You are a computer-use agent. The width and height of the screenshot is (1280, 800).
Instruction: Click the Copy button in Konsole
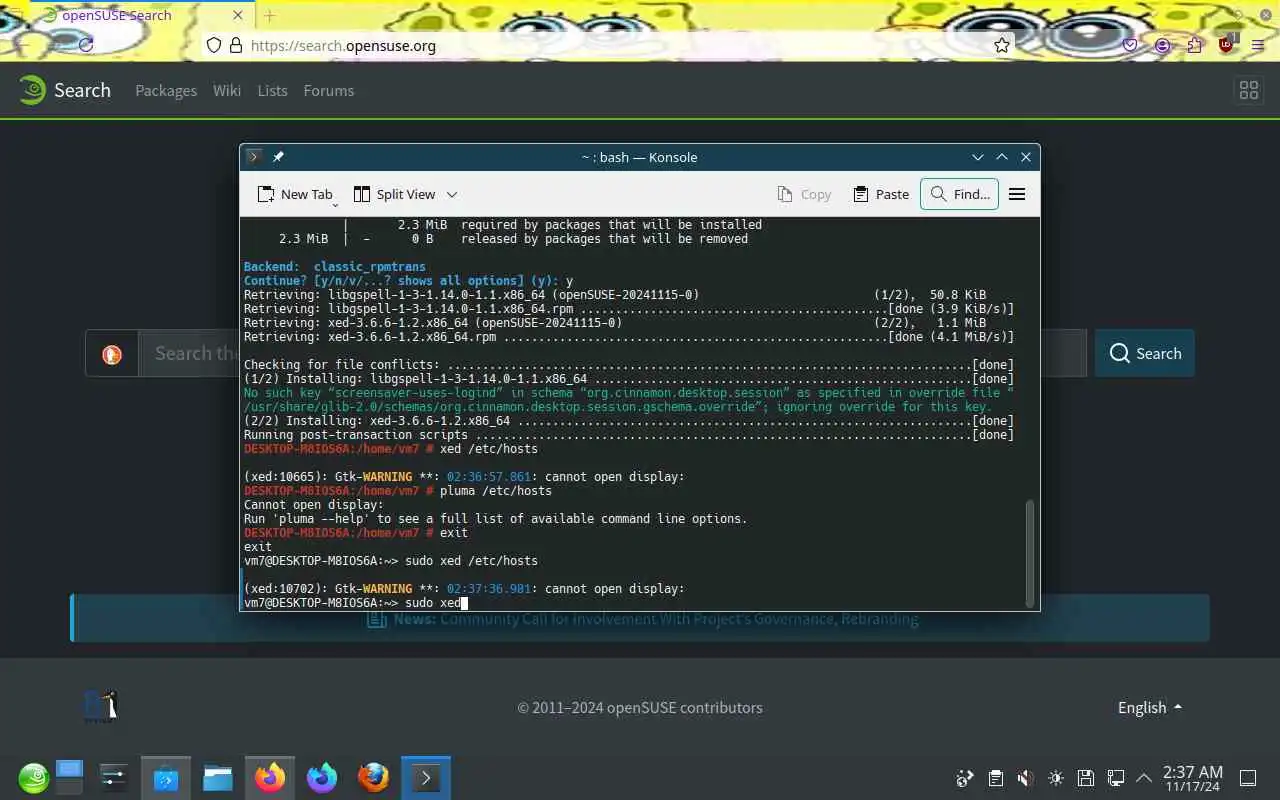pyautogui.click(x=804, y=194)
